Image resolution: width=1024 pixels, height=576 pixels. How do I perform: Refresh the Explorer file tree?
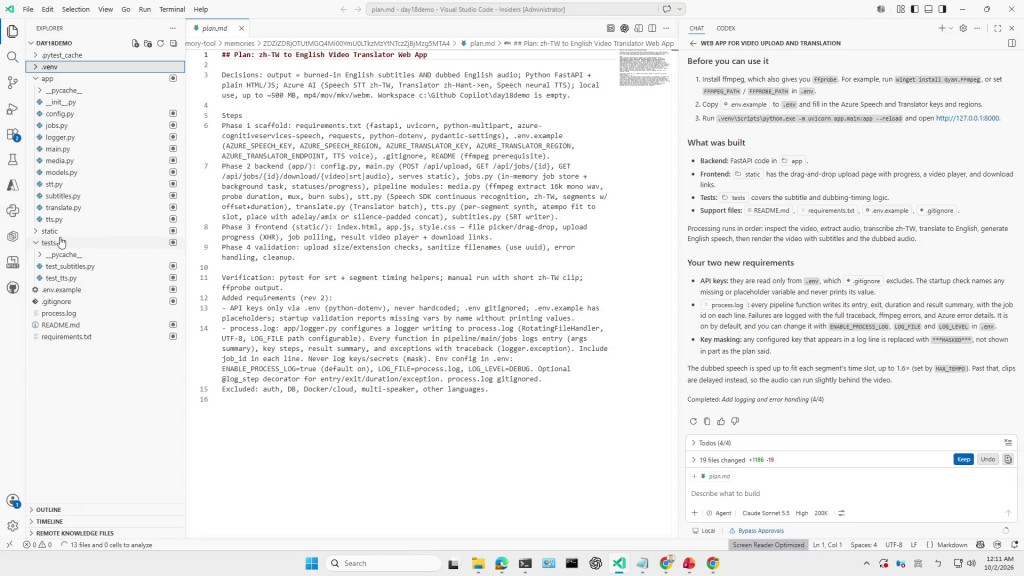(x=161, y=43)
